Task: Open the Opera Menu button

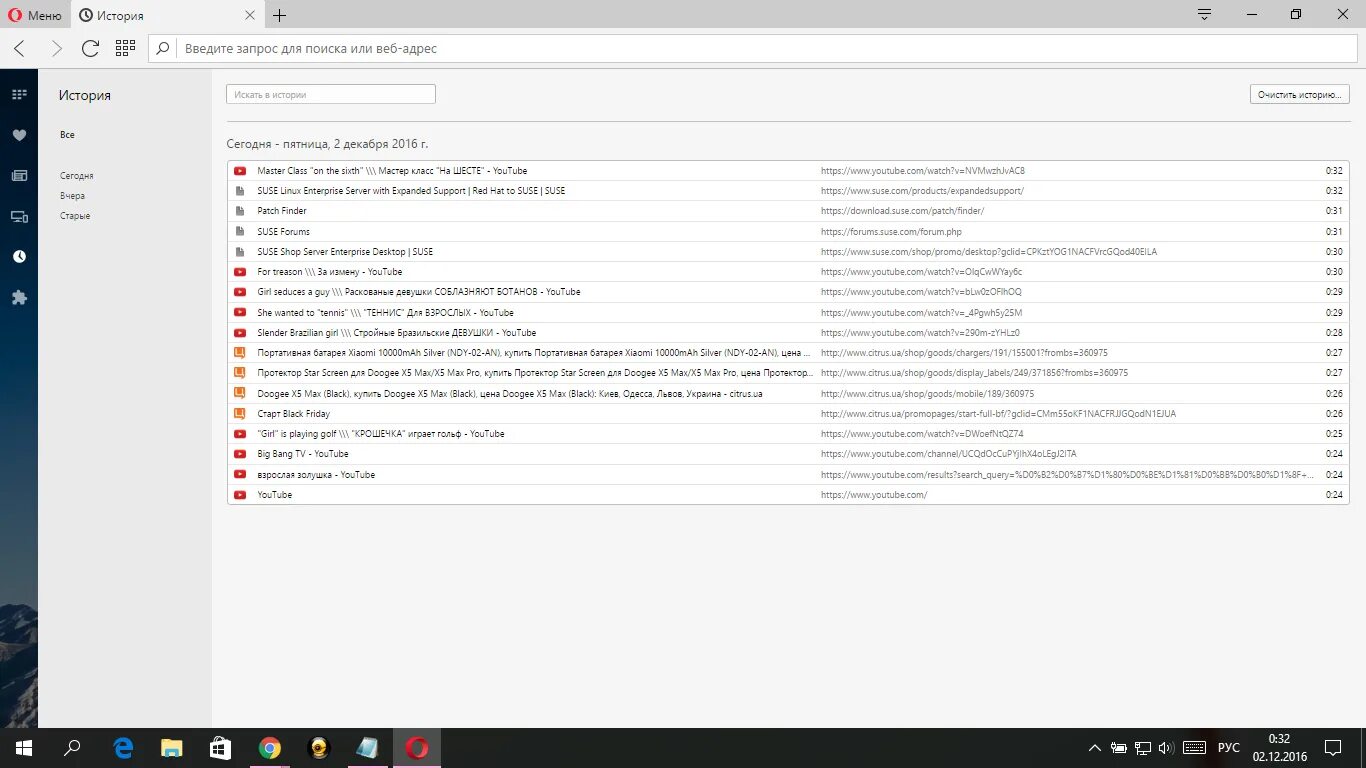Action: coord(35,15)
